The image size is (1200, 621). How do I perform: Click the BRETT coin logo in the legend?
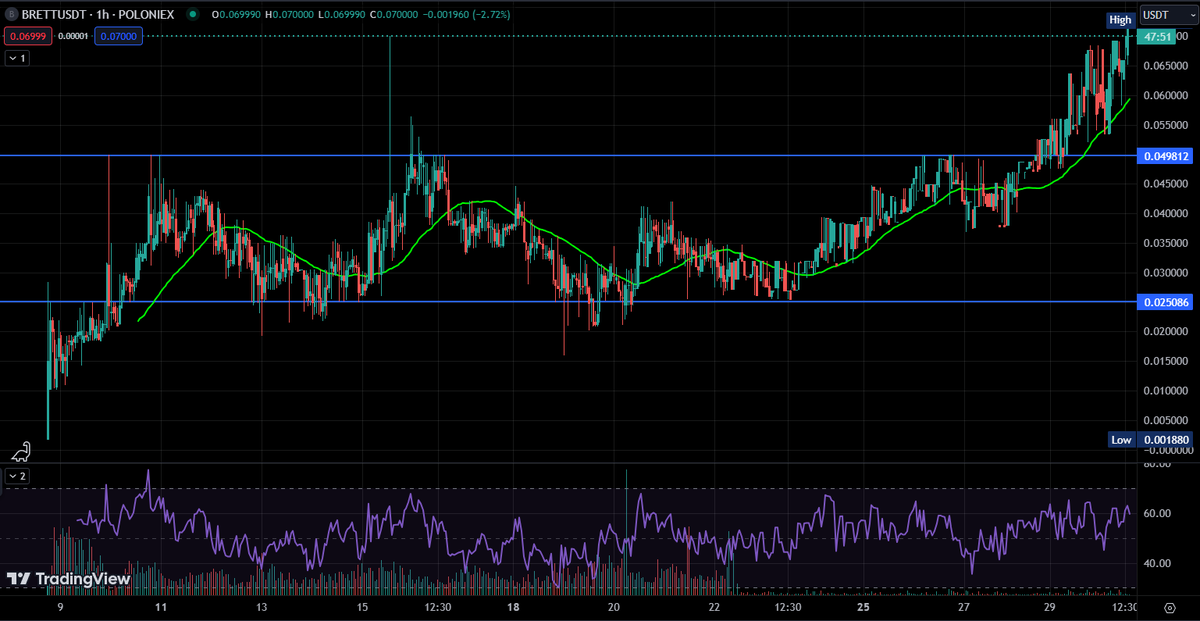(x=13, y=14)
